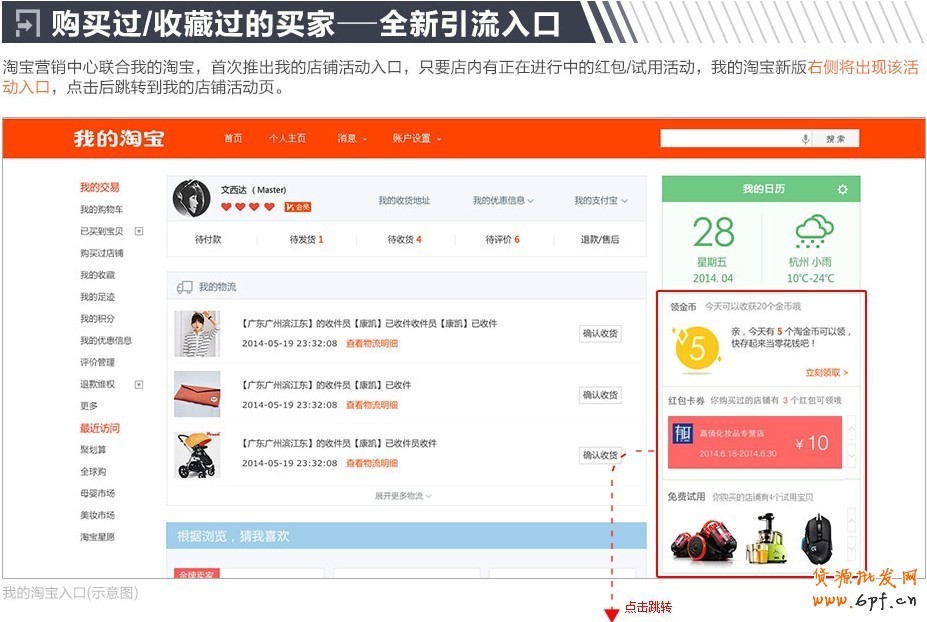This screenshot has width=927, height=622.
Task: Click the stroller product thumbnail
Action: [197, 455]
